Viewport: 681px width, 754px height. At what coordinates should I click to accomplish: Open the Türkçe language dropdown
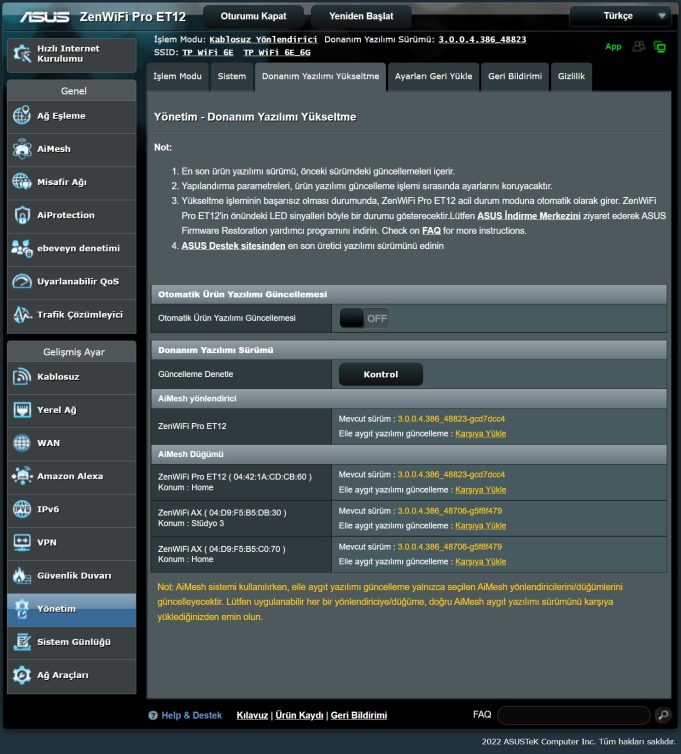coord(620,16)
